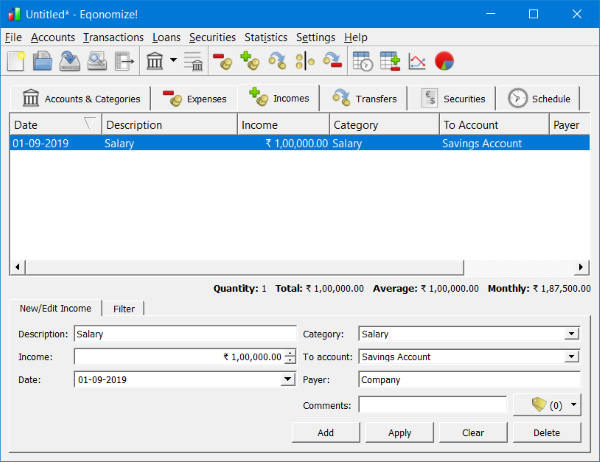Screen dimensions: 600x462
Task: Click the horizontal scrollbar right arrow
Action: pos(582,268)
